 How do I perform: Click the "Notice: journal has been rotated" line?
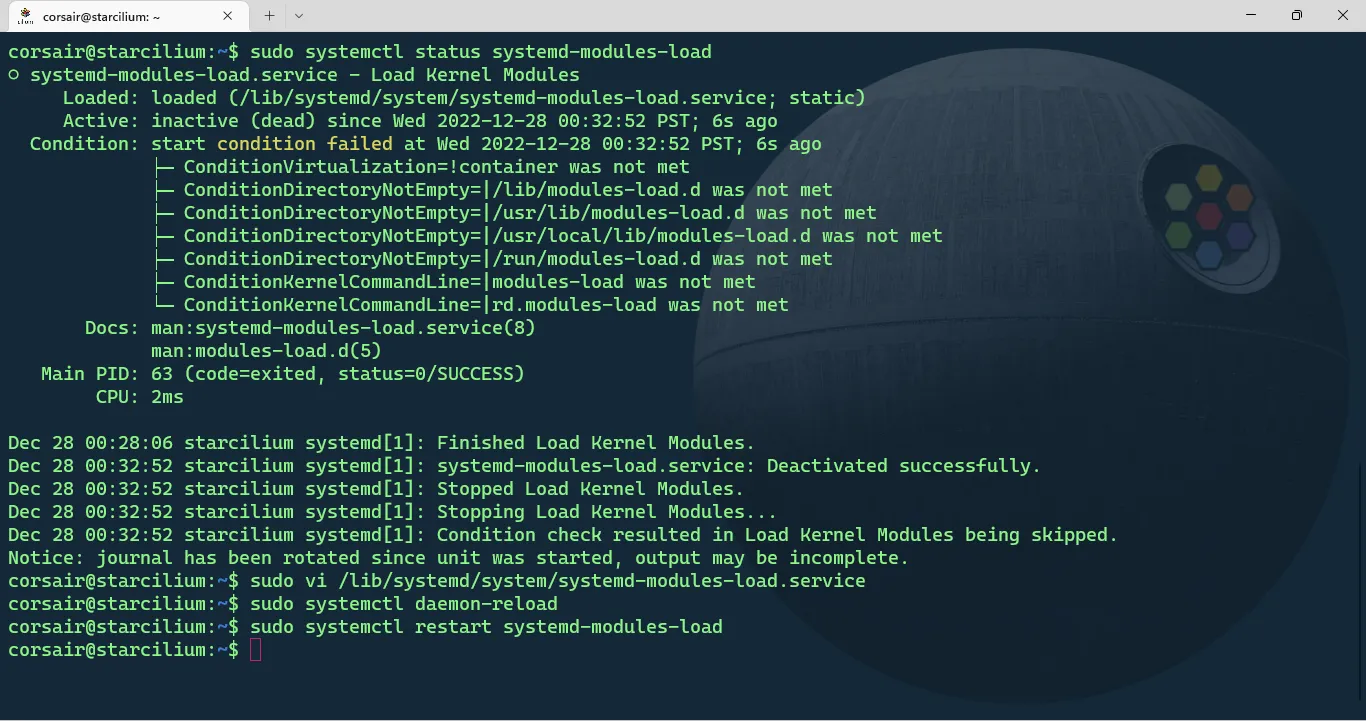coord(458,558)
